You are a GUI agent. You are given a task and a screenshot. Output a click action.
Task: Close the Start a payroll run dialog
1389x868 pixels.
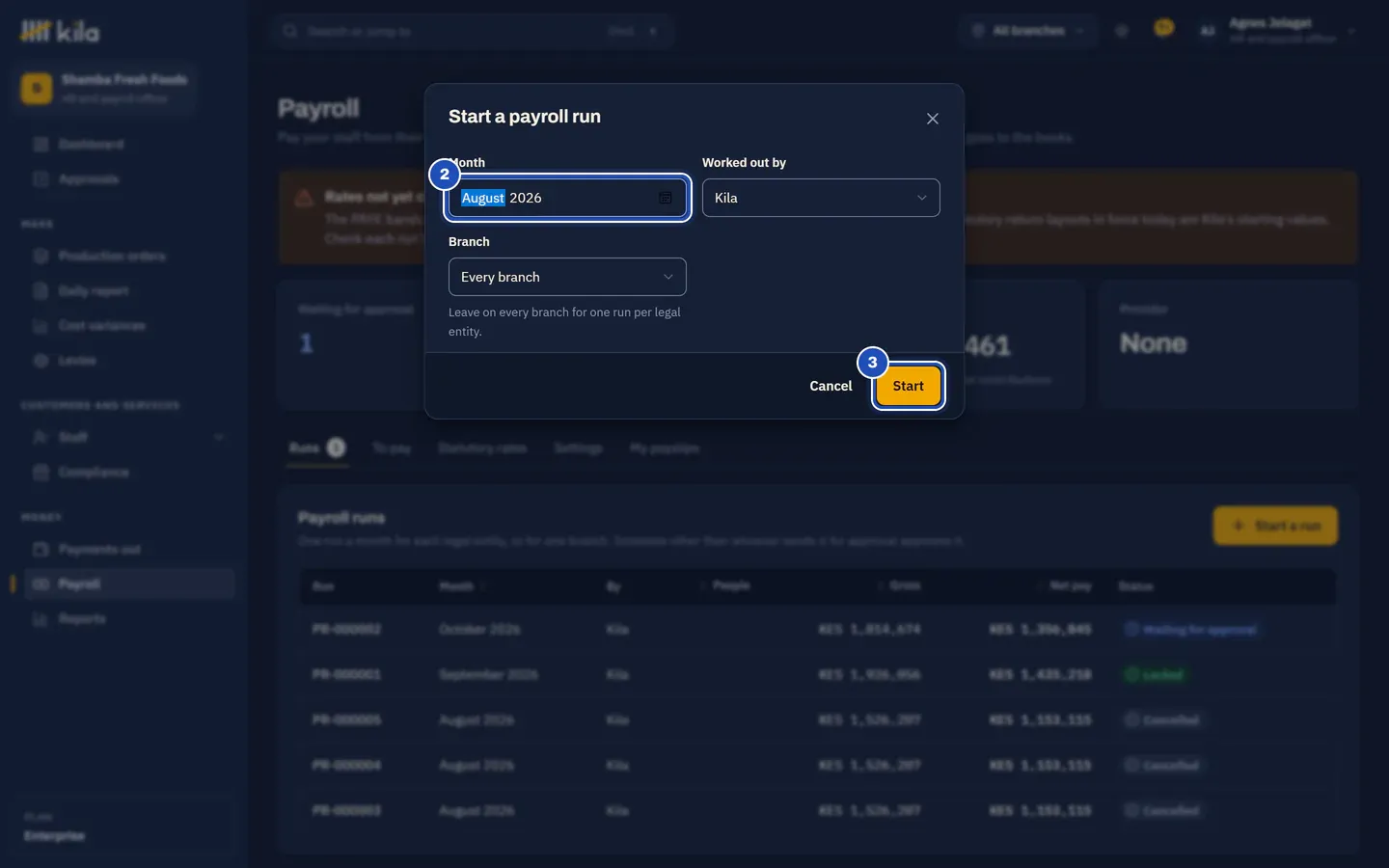[932, 119]
